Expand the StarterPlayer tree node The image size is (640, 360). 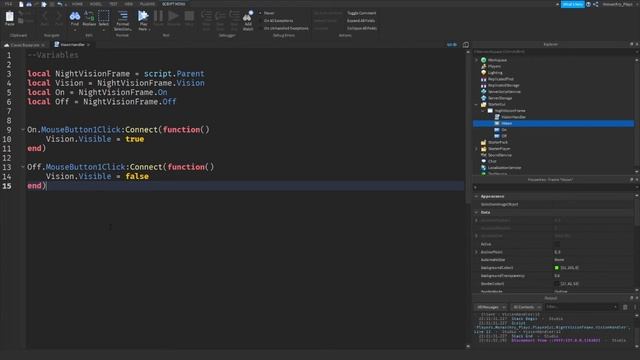pos(476,149)
